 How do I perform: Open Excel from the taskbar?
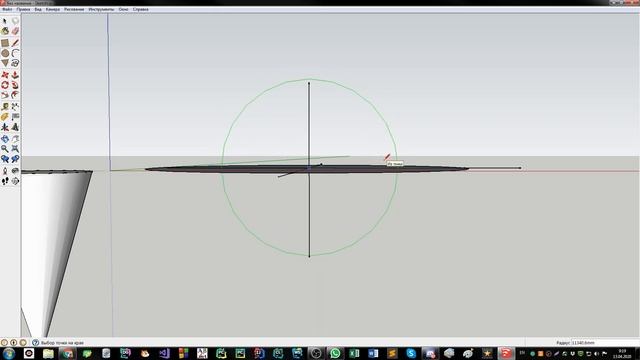click(354, 353)
